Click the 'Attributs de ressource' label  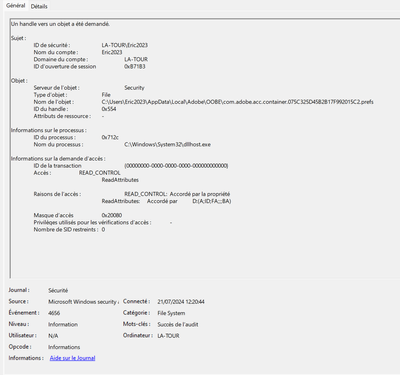coord(62,116)
